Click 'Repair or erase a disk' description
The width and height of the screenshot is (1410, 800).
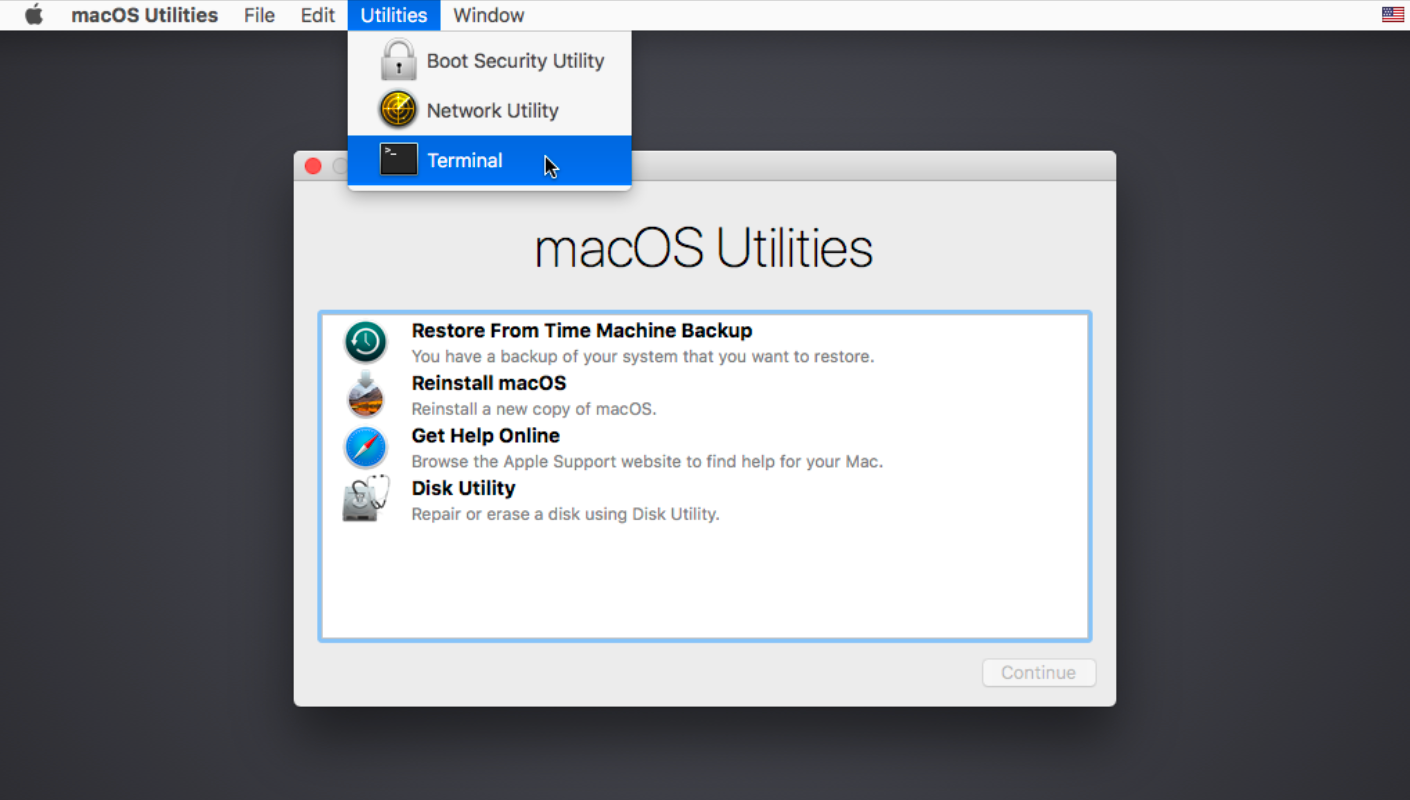click(x=566, y=514)
